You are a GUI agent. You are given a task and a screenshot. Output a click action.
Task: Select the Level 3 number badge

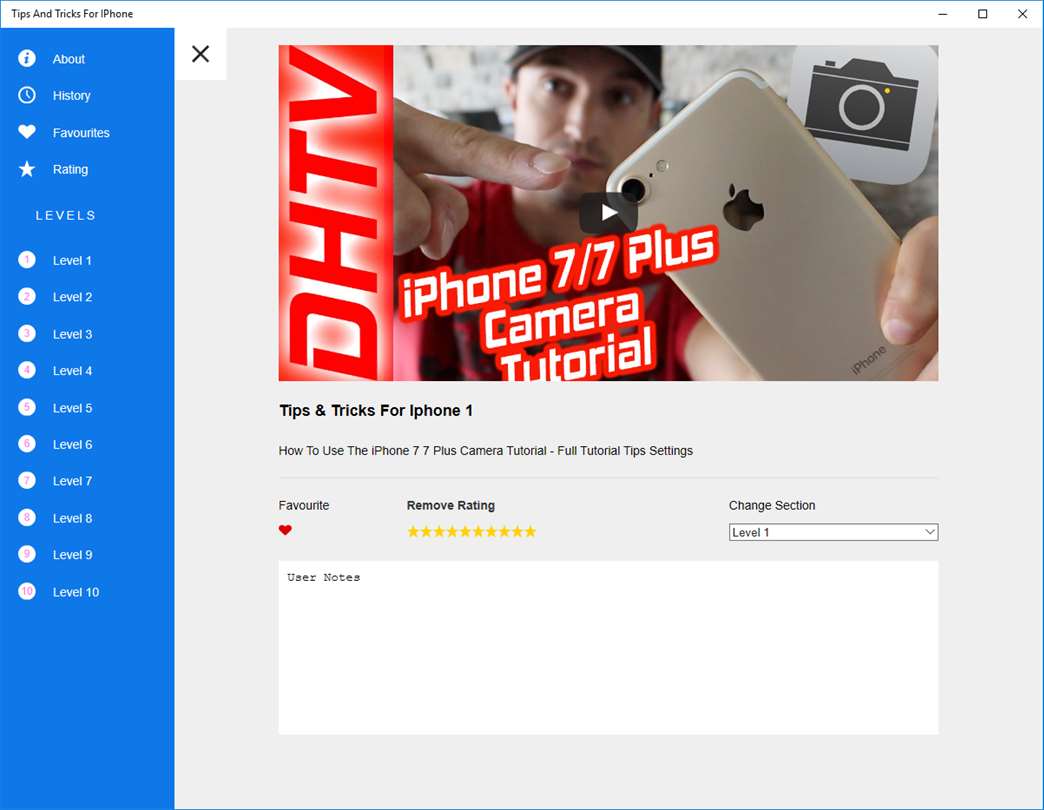[x=27, y=333]
